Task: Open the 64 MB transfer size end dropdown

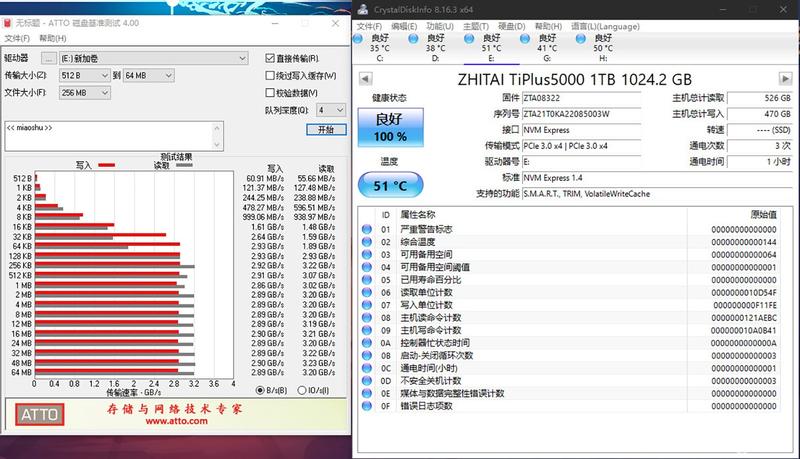Action: 148,75
